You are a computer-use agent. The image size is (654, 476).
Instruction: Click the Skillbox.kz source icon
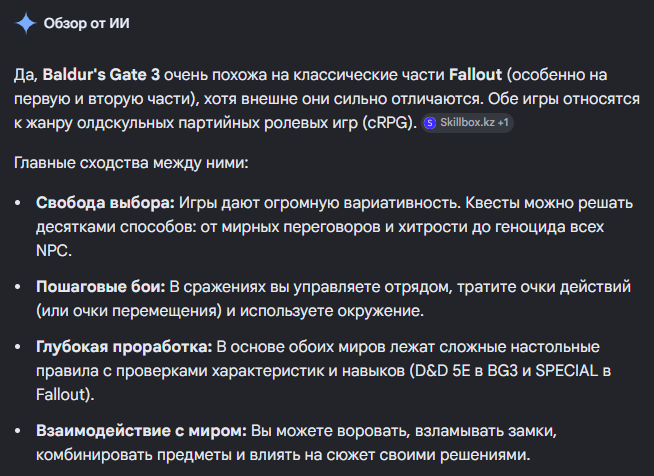point(430,123)
